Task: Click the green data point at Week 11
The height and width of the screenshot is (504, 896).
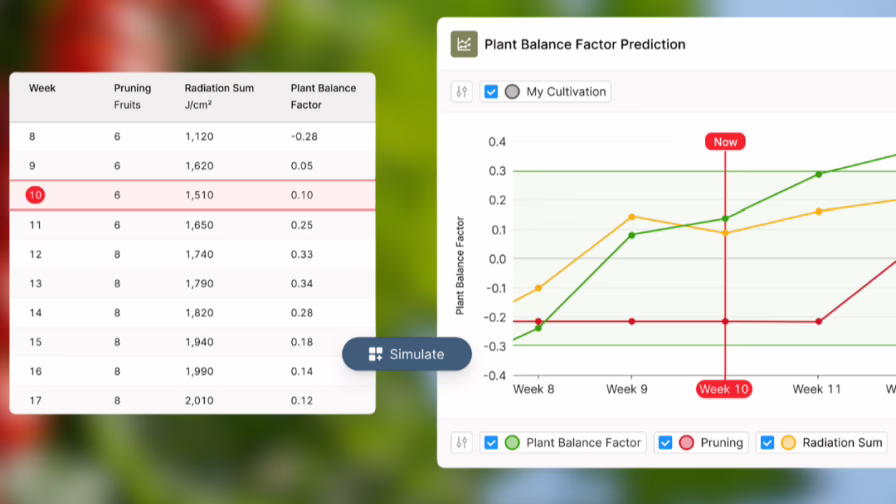Action: coord(819,174)
